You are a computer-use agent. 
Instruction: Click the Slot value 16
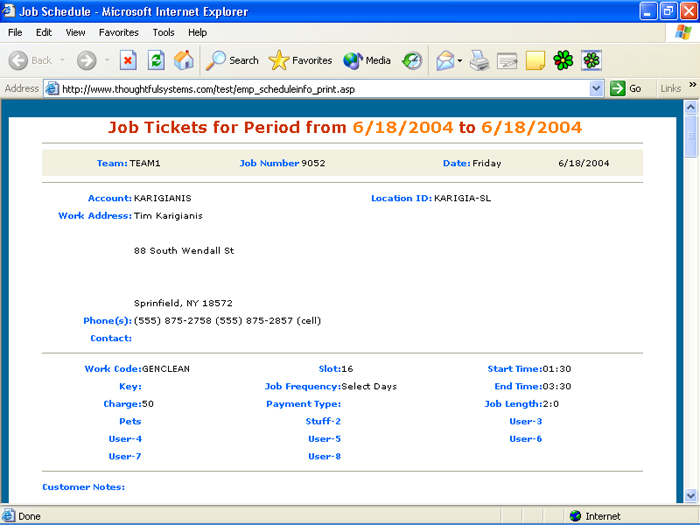(x=347, y=369)
